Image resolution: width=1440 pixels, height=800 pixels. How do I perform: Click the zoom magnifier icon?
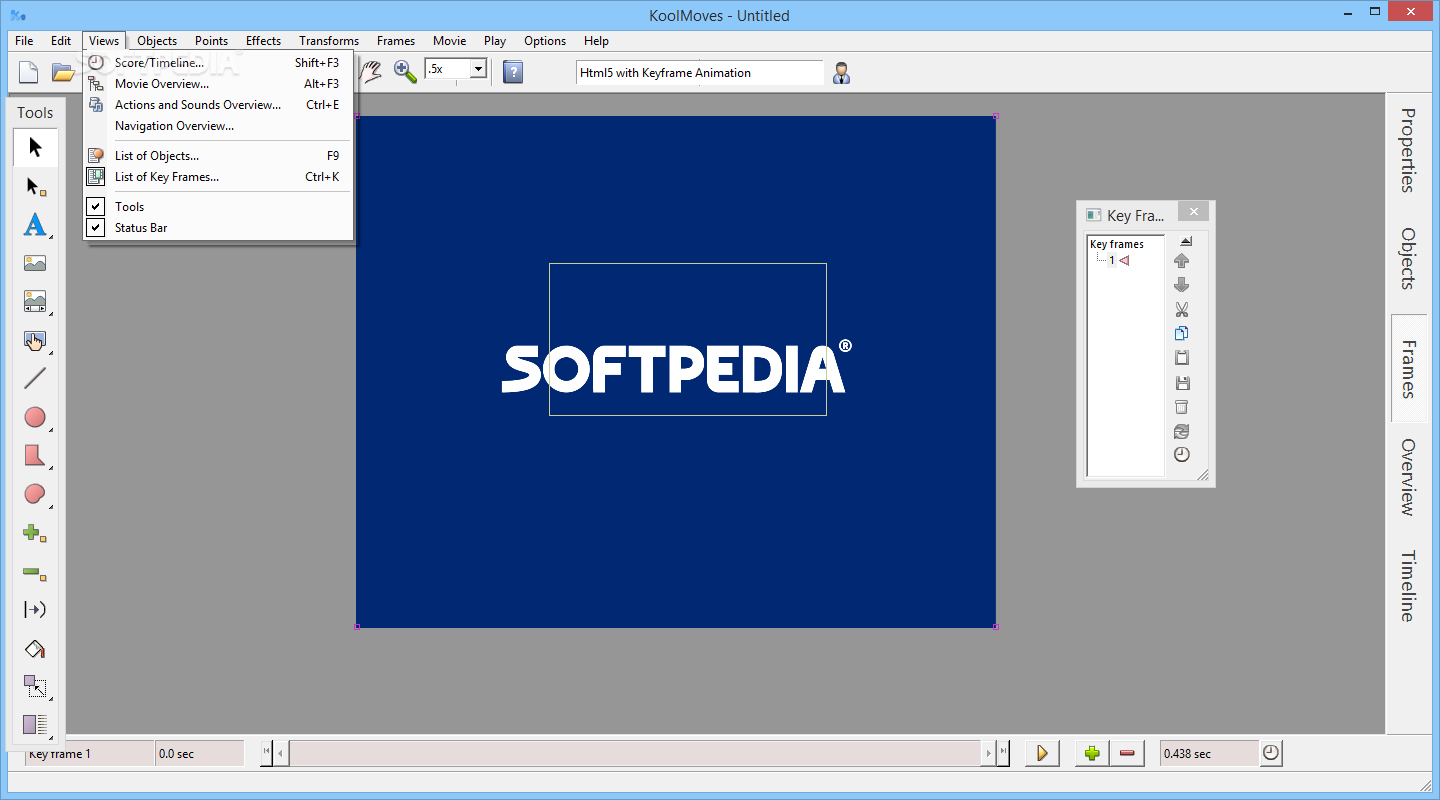click(405, 72)
